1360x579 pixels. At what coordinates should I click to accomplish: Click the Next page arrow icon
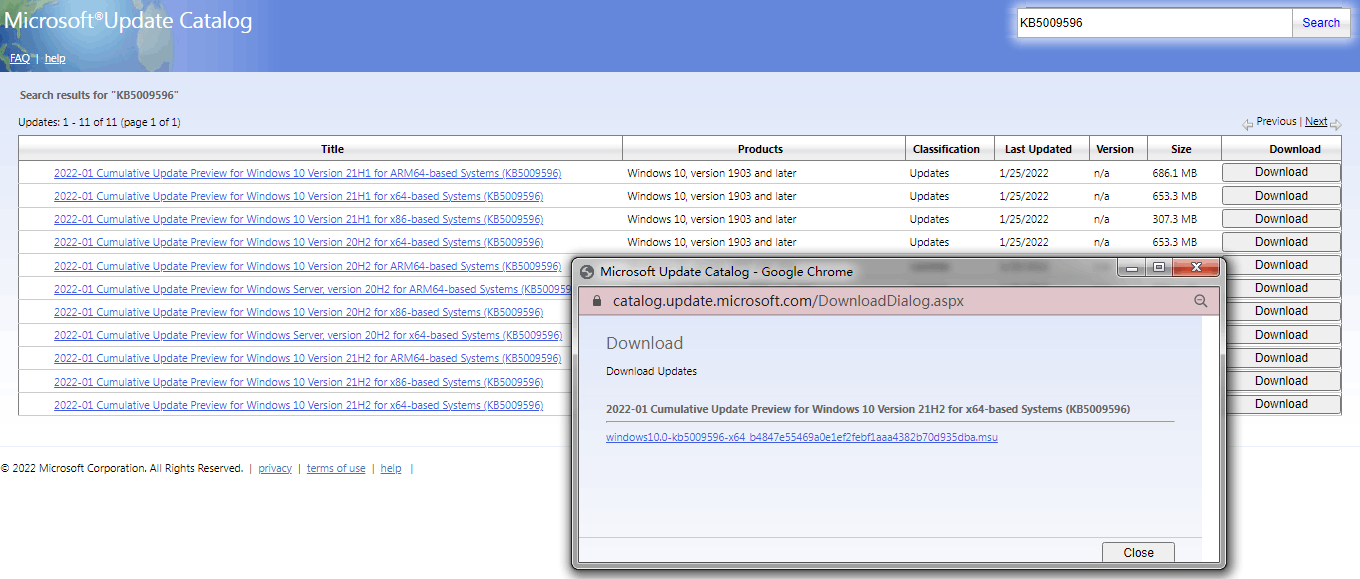click(x=1336, y=121)
